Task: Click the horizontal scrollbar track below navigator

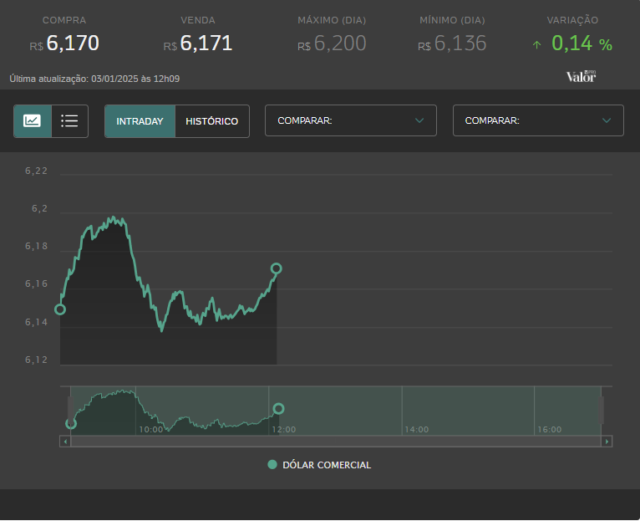Action: (x=336, y=441)
